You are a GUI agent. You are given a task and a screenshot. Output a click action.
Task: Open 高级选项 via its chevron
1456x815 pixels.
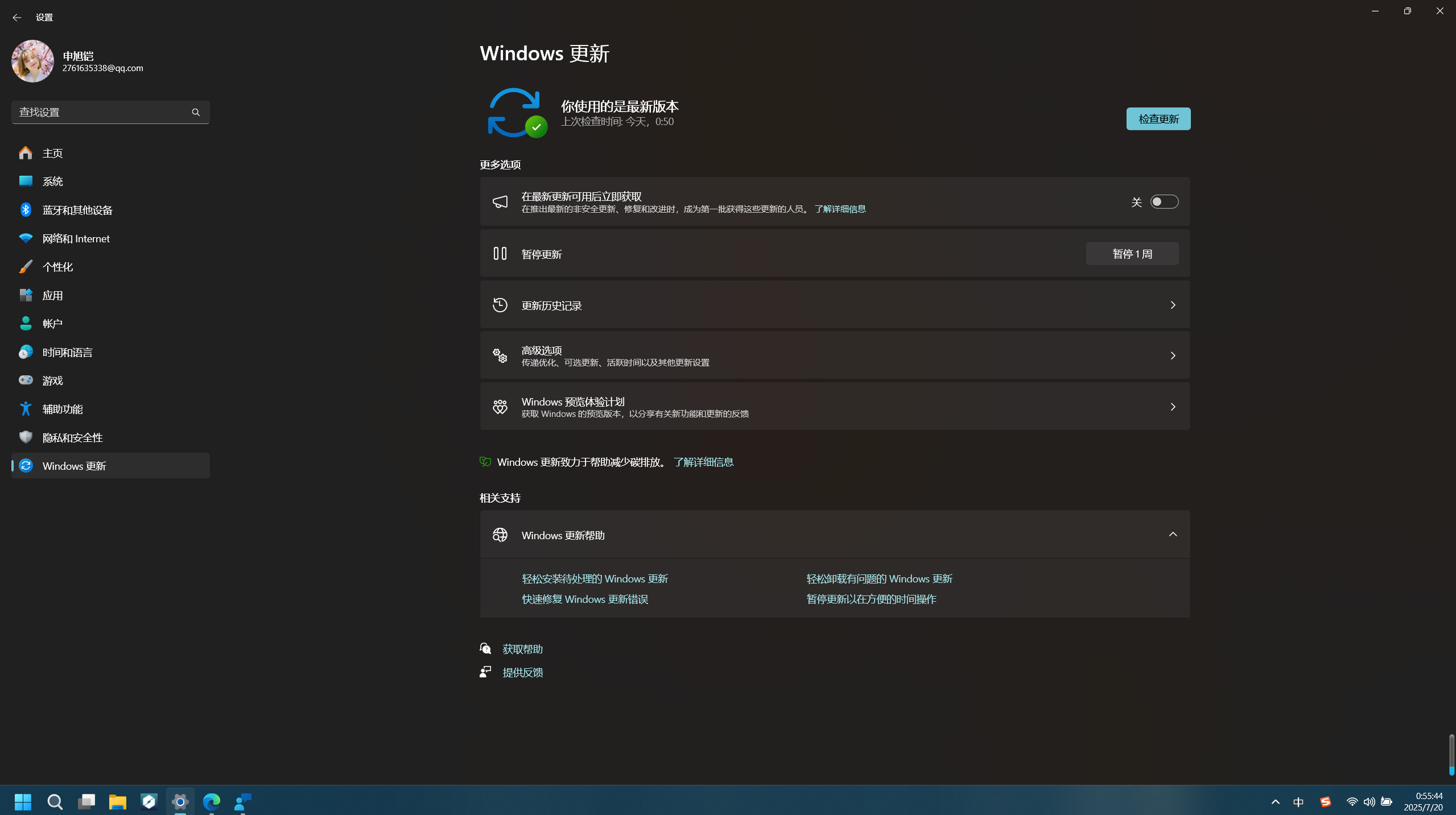1173,356
